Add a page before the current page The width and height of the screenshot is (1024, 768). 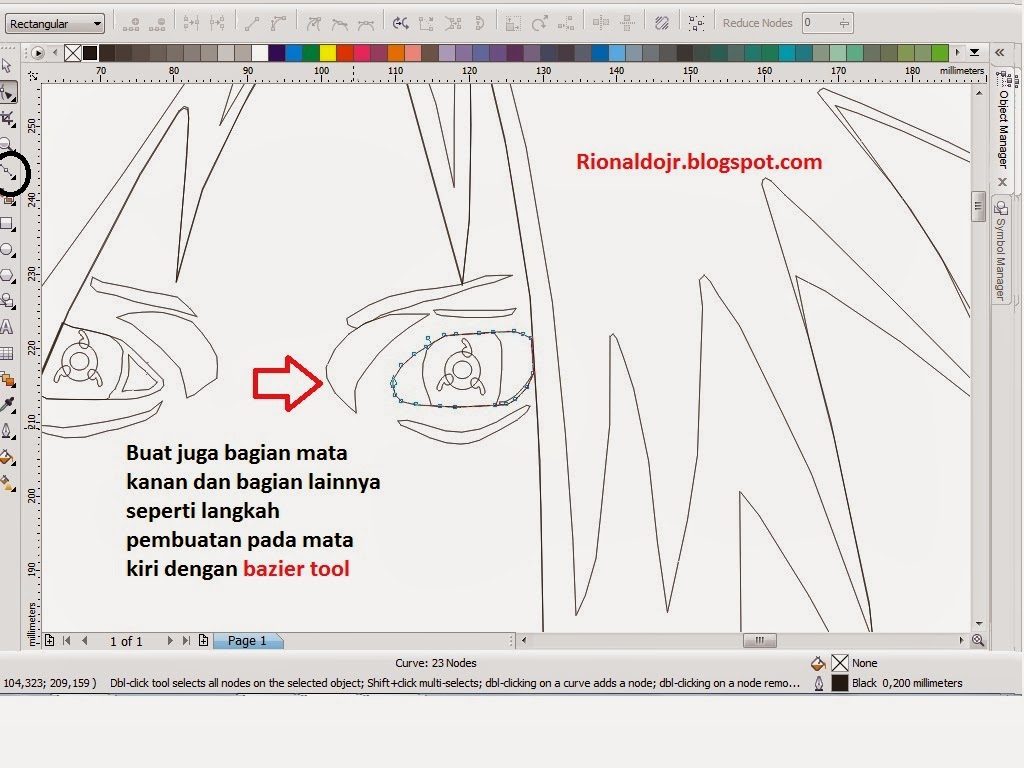coord(49,641)
